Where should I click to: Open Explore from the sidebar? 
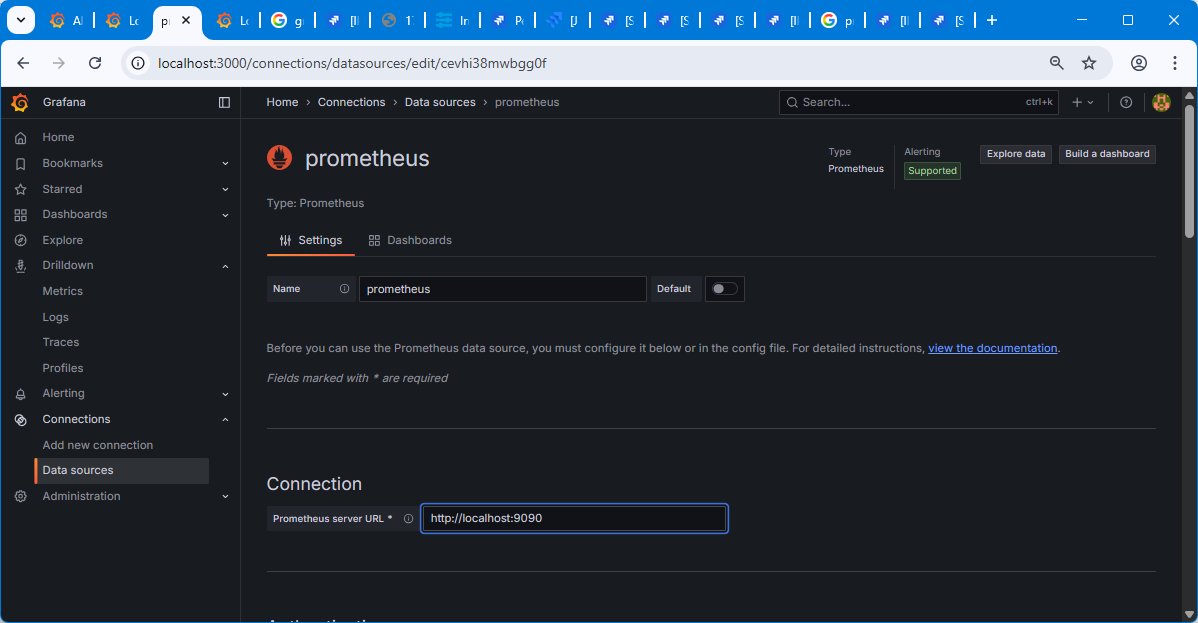click(x=62, y=240)
